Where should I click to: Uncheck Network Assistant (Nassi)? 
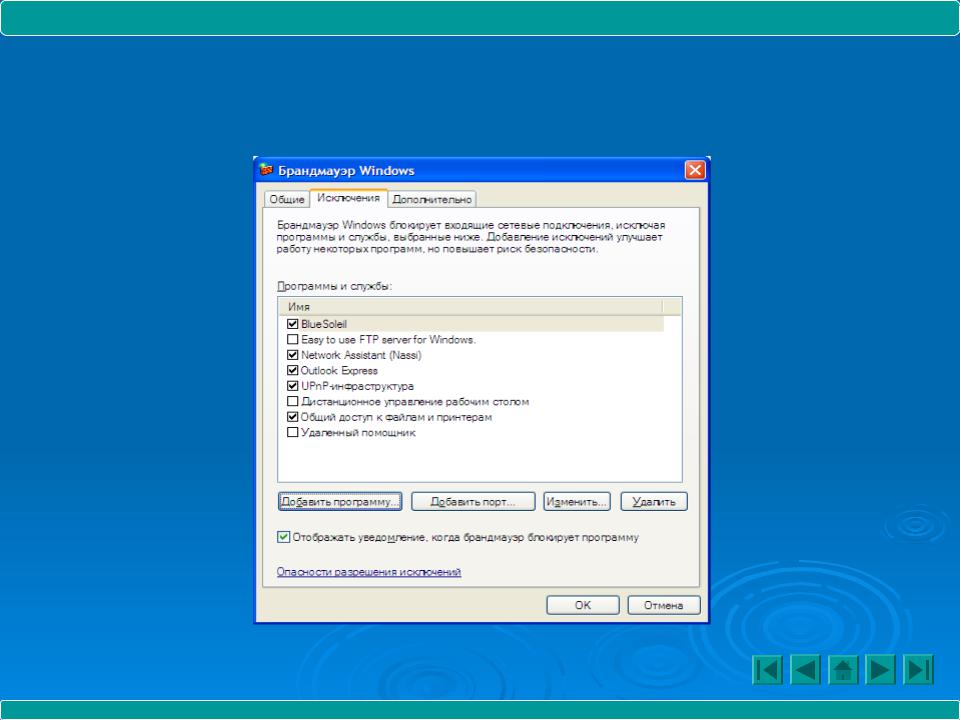[293, 354]
